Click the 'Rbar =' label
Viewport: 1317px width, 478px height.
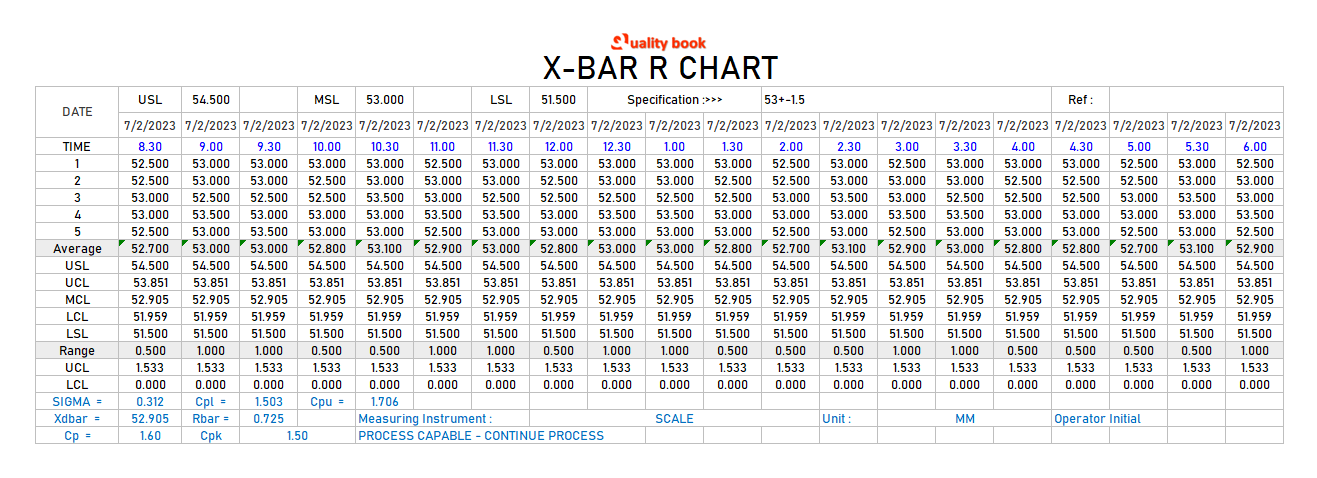211,418
